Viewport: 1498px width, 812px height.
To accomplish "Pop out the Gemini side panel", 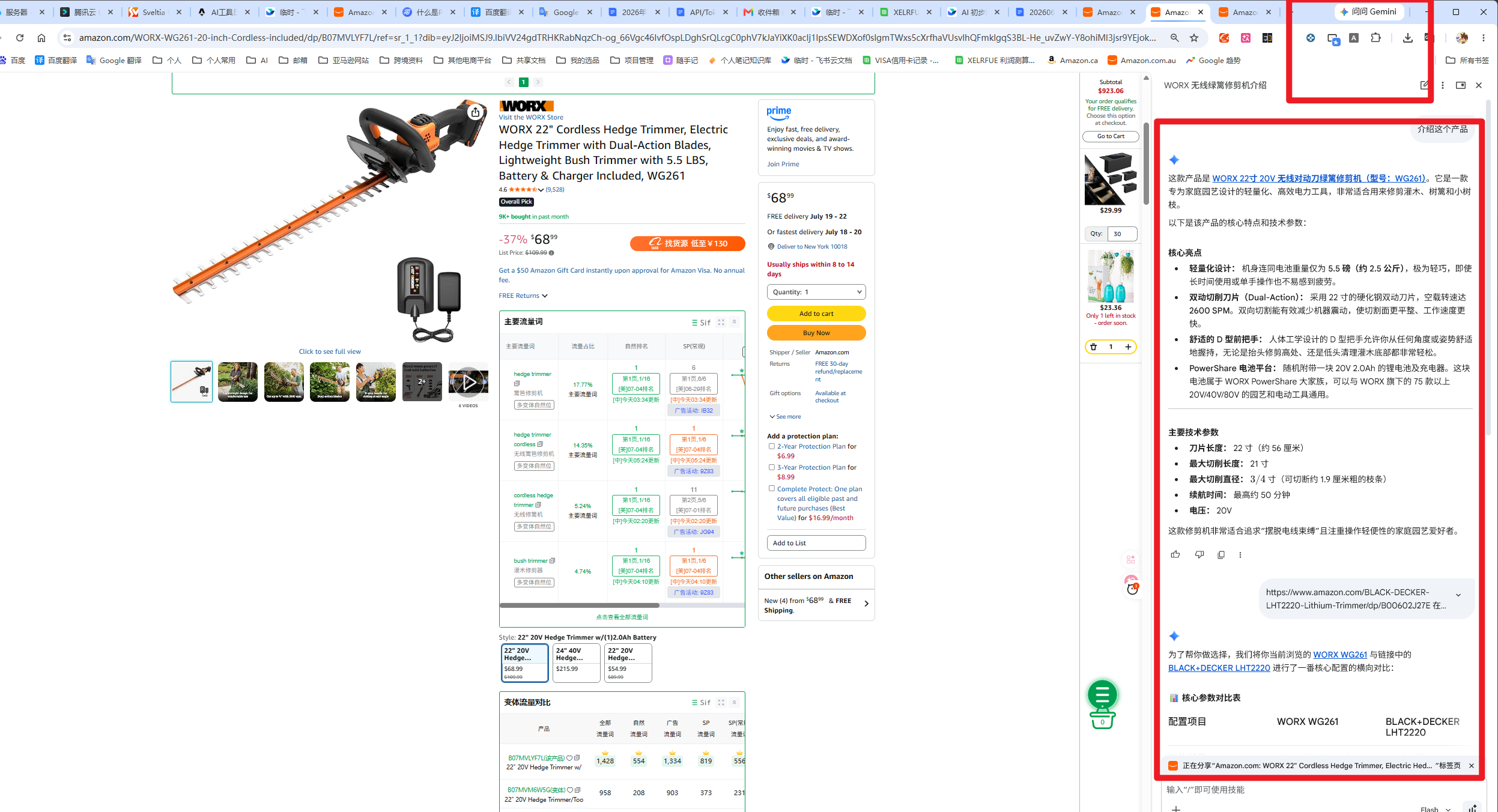I will click(1461, 85).
